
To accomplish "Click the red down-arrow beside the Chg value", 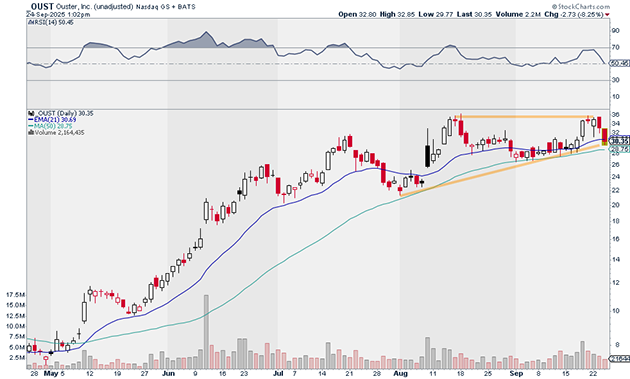I will (607, 15).
